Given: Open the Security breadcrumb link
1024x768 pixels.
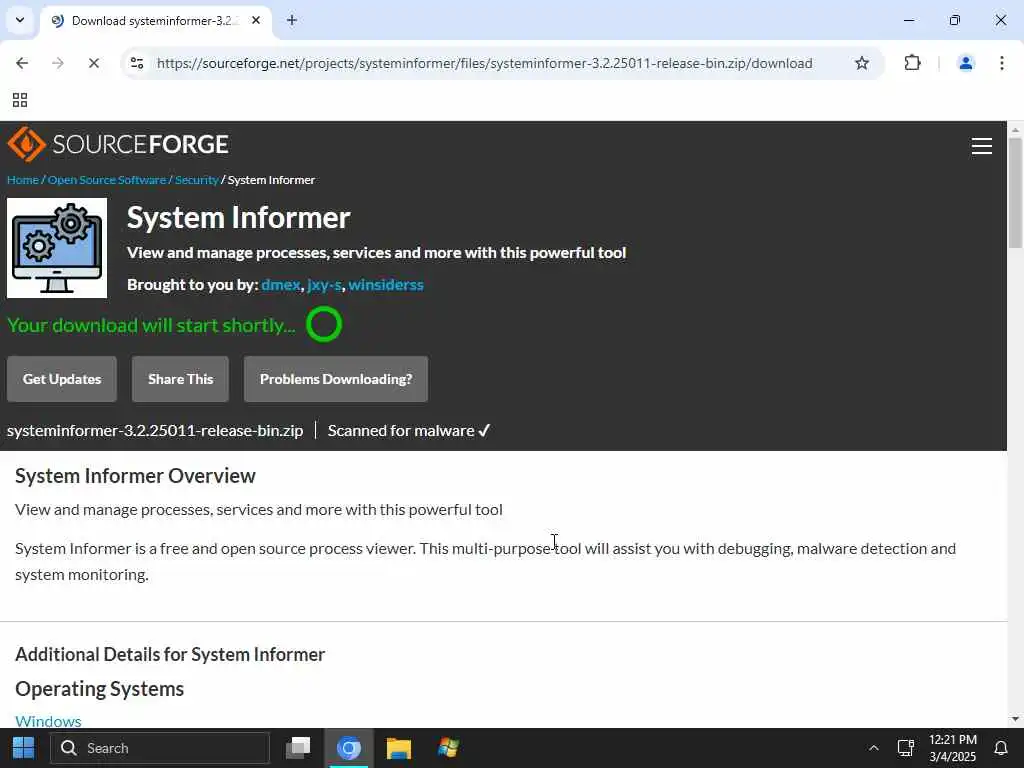Looking at the screenshot, I should click(x=197, y=180).
